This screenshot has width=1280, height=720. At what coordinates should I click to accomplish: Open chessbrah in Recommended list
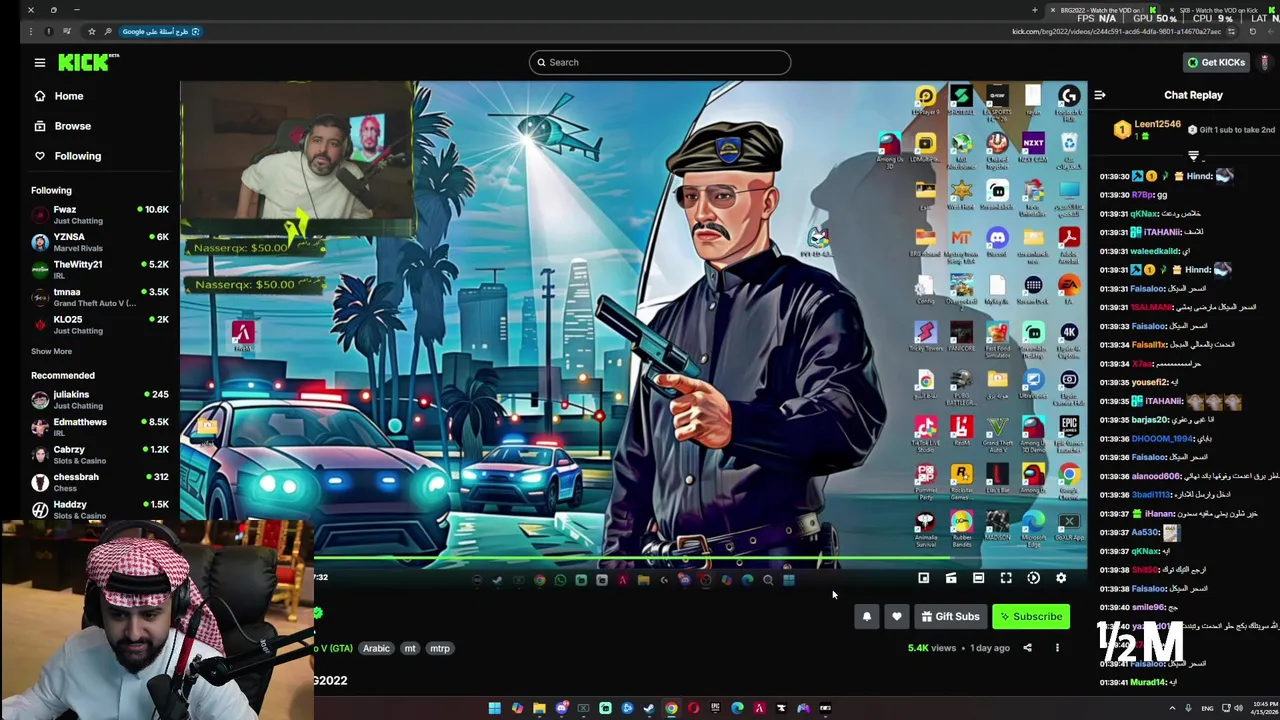coord(100,482)
